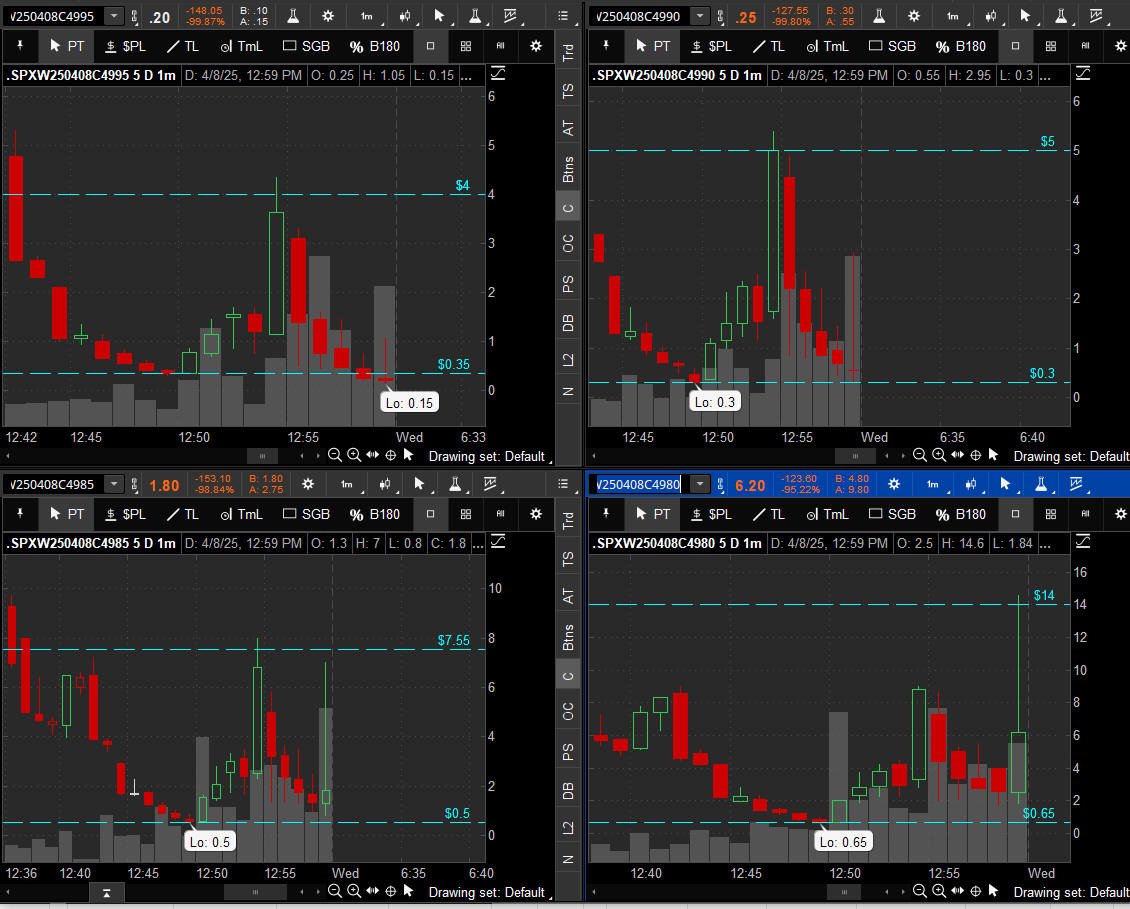The height and width of the screenshot is (909, 1130).
Task: Click crosshair icon under C4995 chart
Action: pos(391,455)
